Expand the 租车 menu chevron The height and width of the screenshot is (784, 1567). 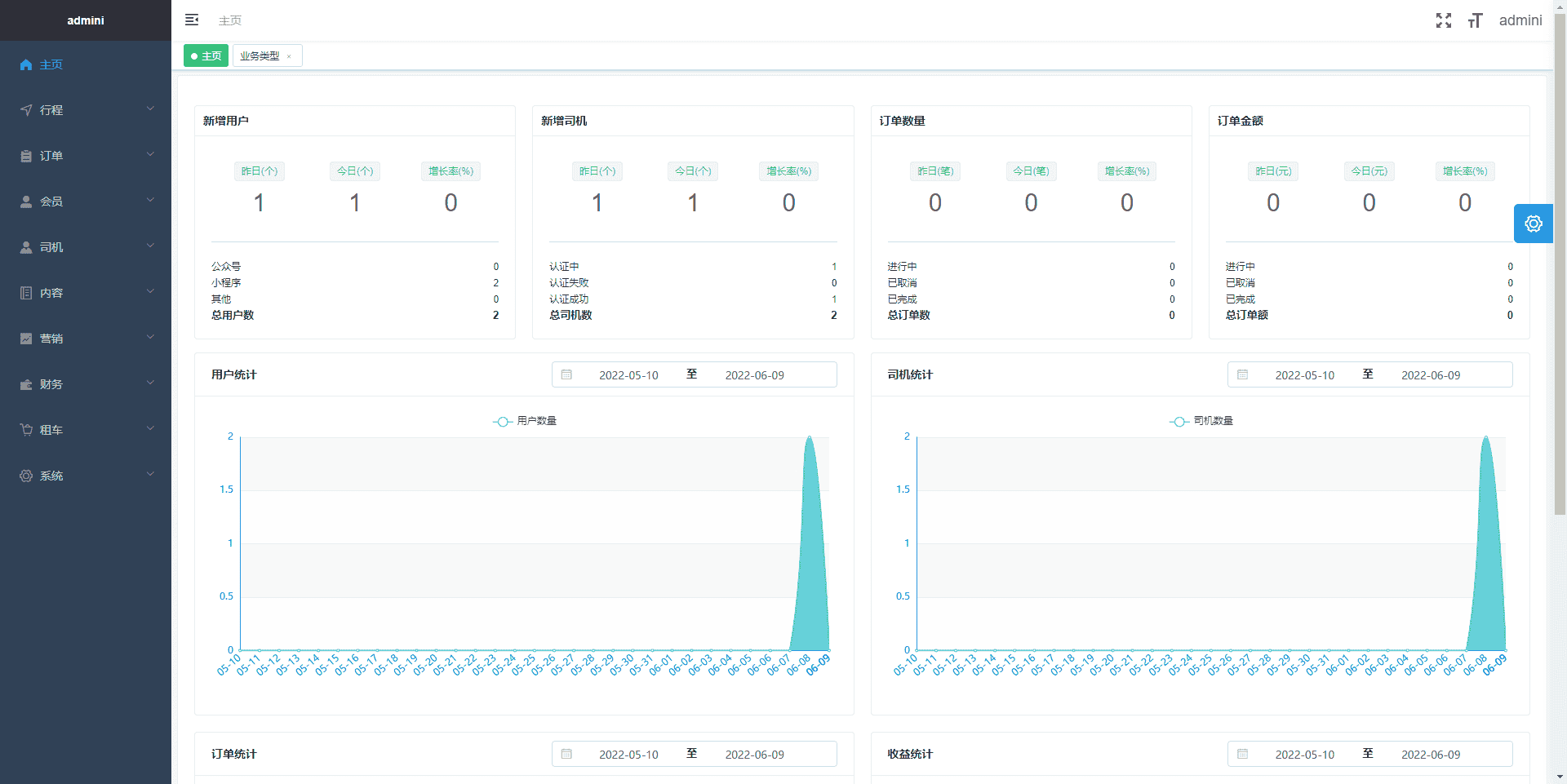click(150, 428)
